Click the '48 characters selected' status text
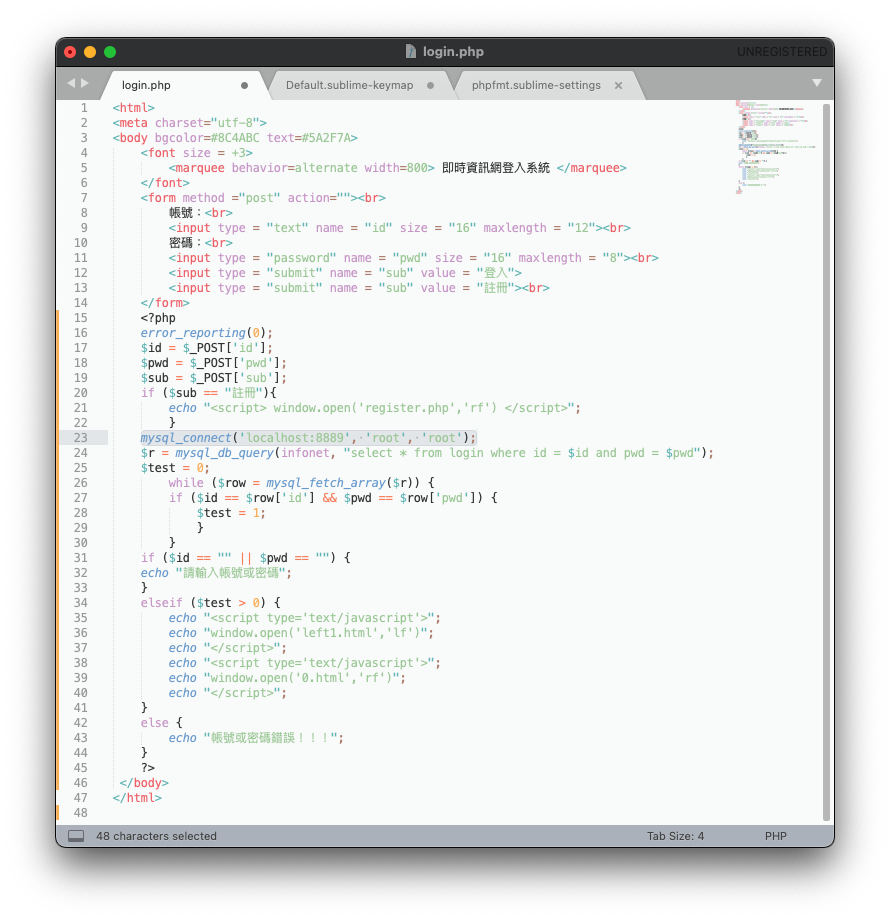The width and height of the screenshot is (890, 921). click(156, 836)
